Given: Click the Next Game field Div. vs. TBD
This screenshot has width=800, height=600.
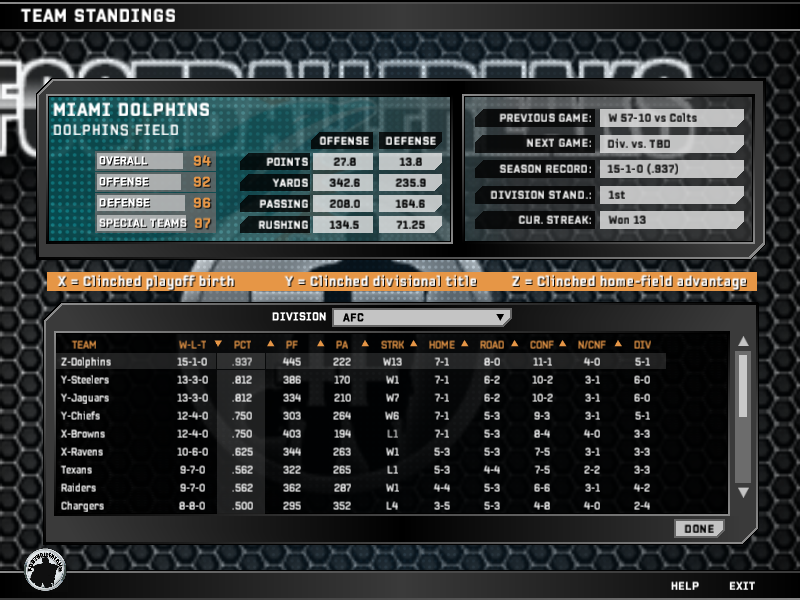Looking at the screenshot, I should (x=671, y=143).
